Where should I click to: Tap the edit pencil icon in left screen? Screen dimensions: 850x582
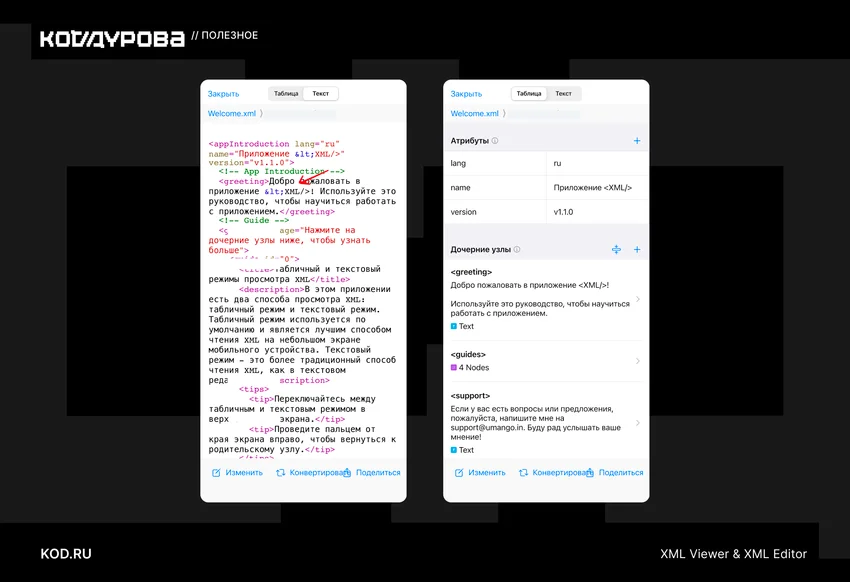(216, 473)
